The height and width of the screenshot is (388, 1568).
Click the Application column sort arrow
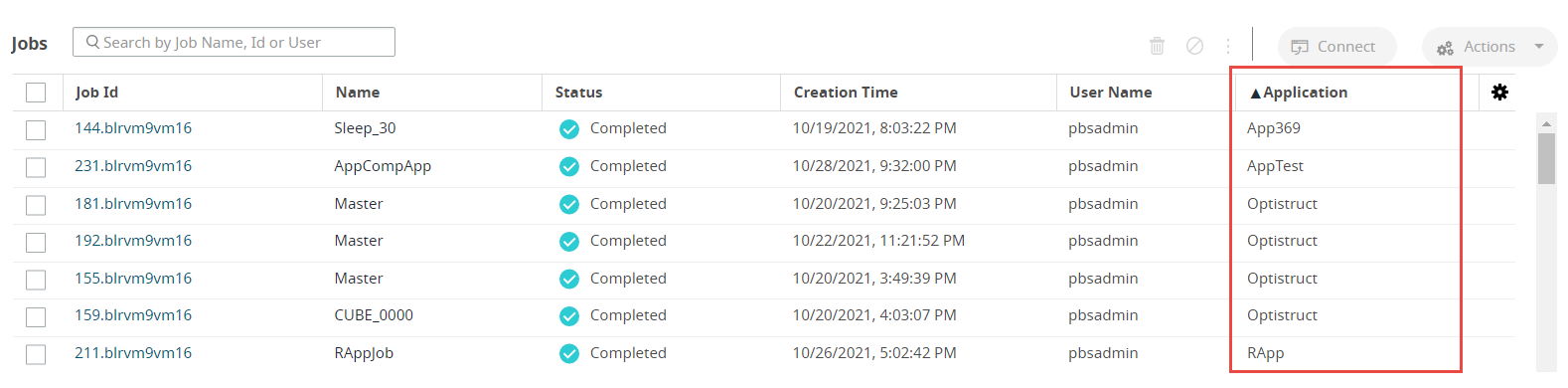1256,94
